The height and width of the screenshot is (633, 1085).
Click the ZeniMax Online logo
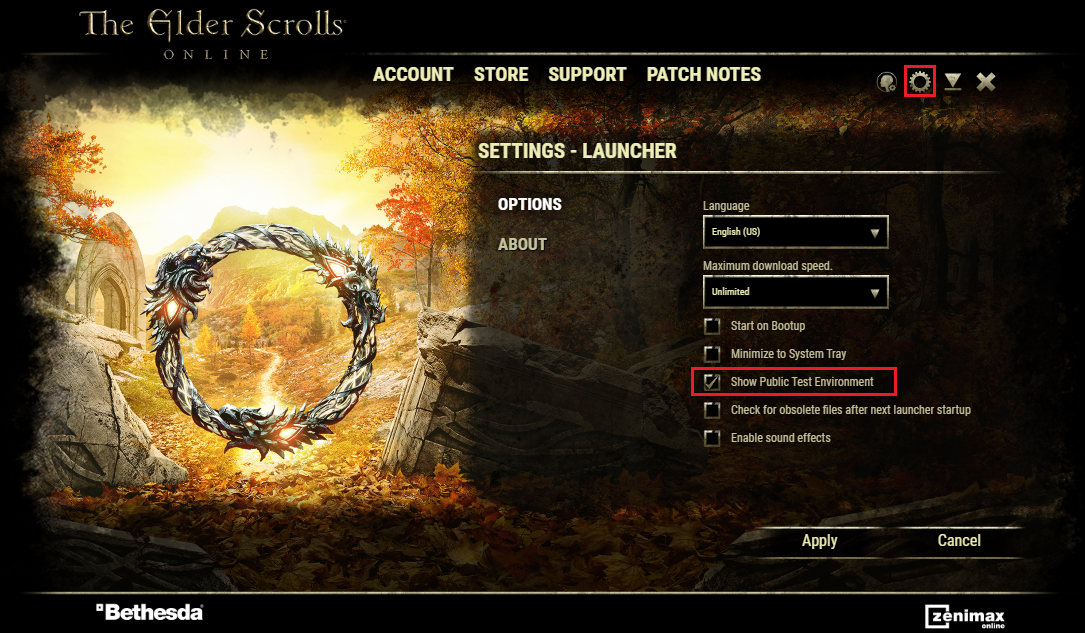(x=965, y=616)
